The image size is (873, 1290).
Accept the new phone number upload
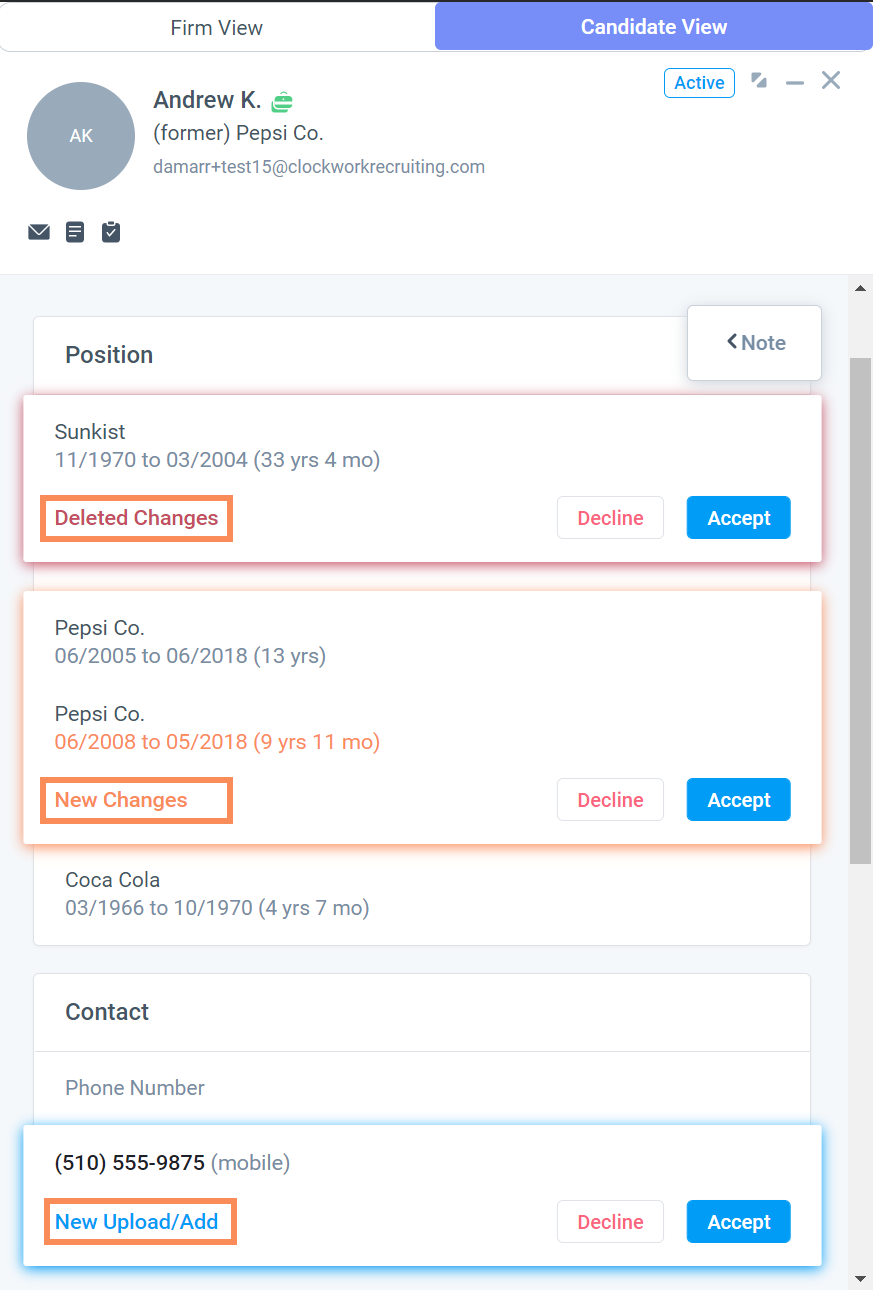[739, 1222]
